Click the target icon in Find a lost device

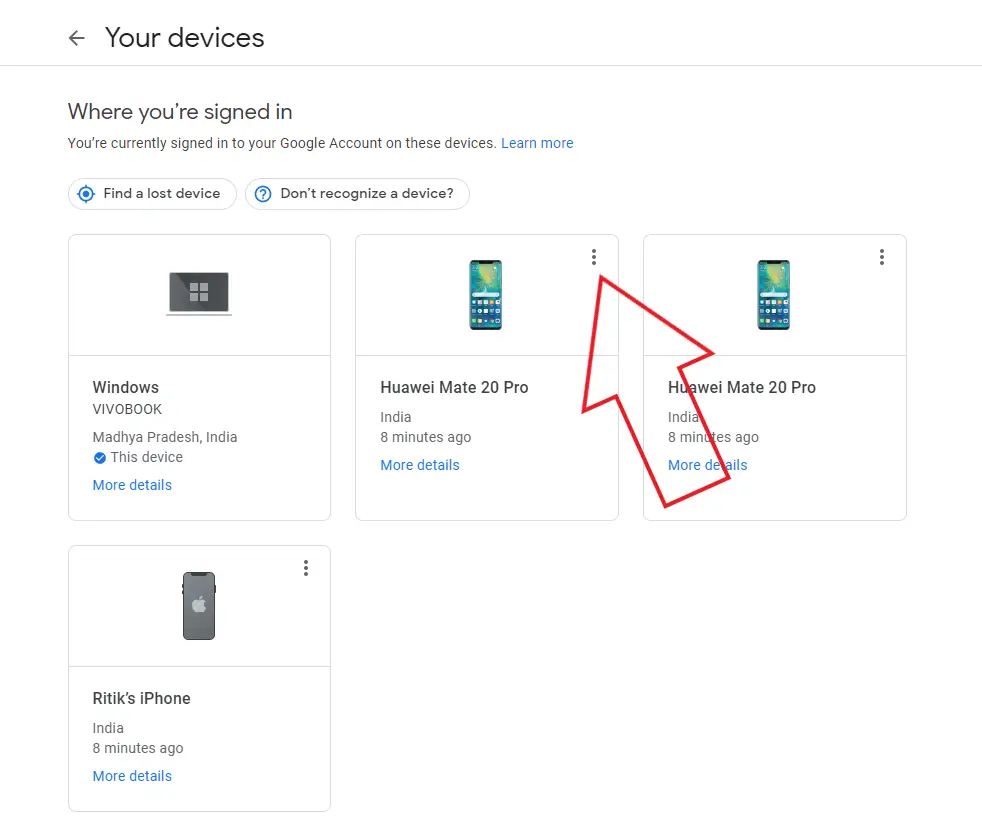[x=86, y=194]
